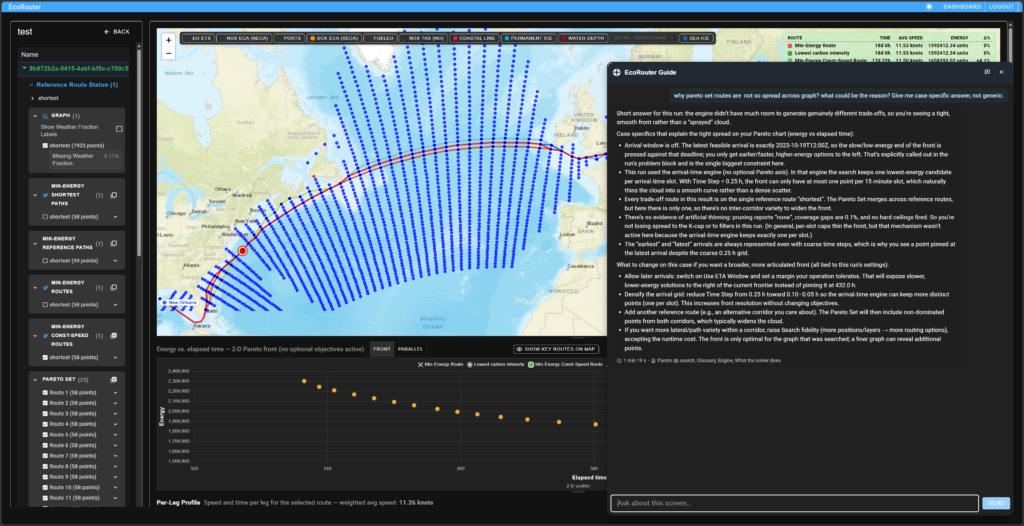Uncheck Route 1 in Pareto Set
The image size is (1024, 526).
pos(44,393)
